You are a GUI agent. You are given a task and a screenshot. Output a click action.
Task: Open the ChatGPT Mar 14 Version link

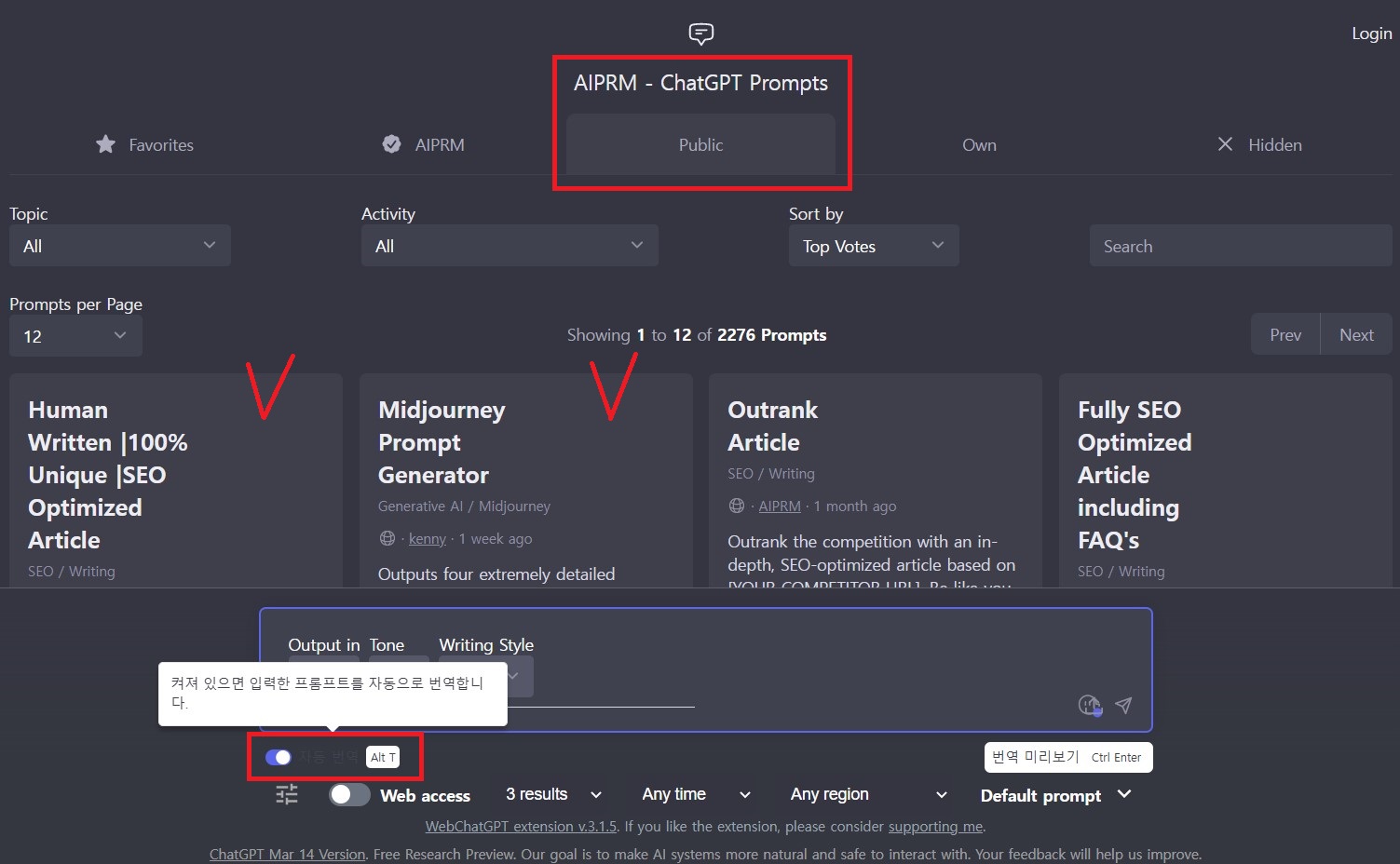[x=287, y=854]
